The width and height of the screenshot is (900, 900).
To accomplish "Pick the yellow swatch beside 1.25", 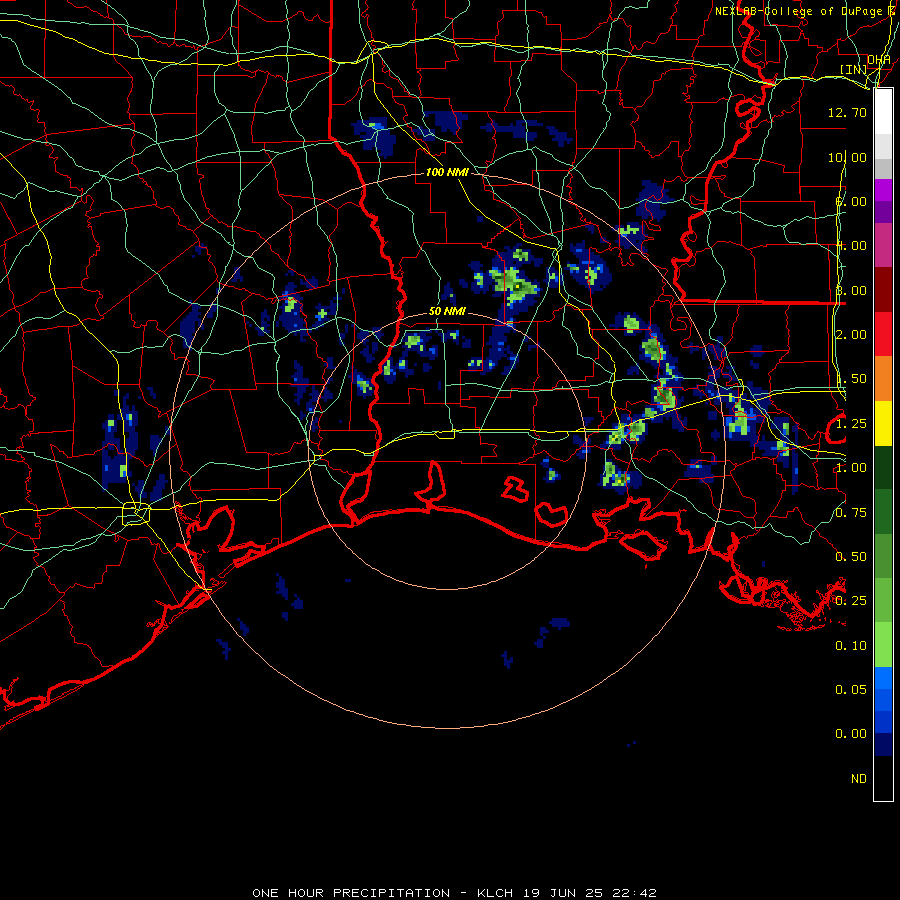I will pyautogui.click(x=883, y=424).
